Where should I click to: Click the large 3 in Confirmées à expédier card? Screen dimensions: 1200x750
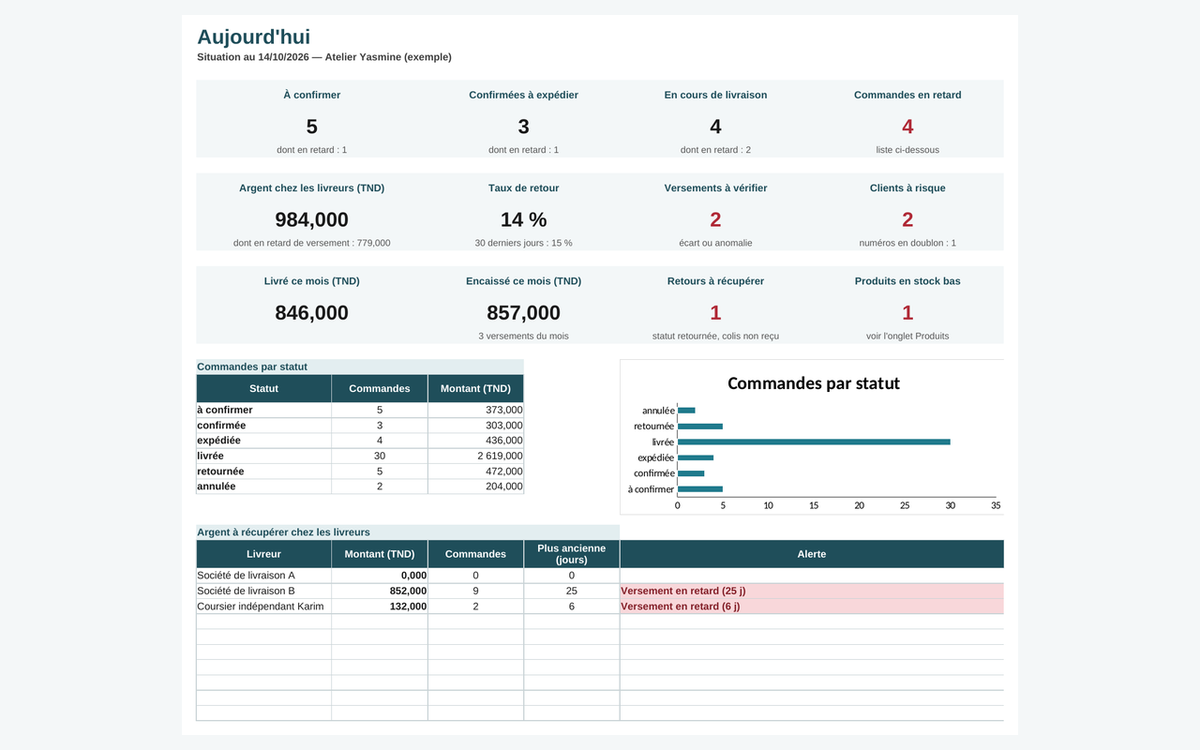(524, 126)
